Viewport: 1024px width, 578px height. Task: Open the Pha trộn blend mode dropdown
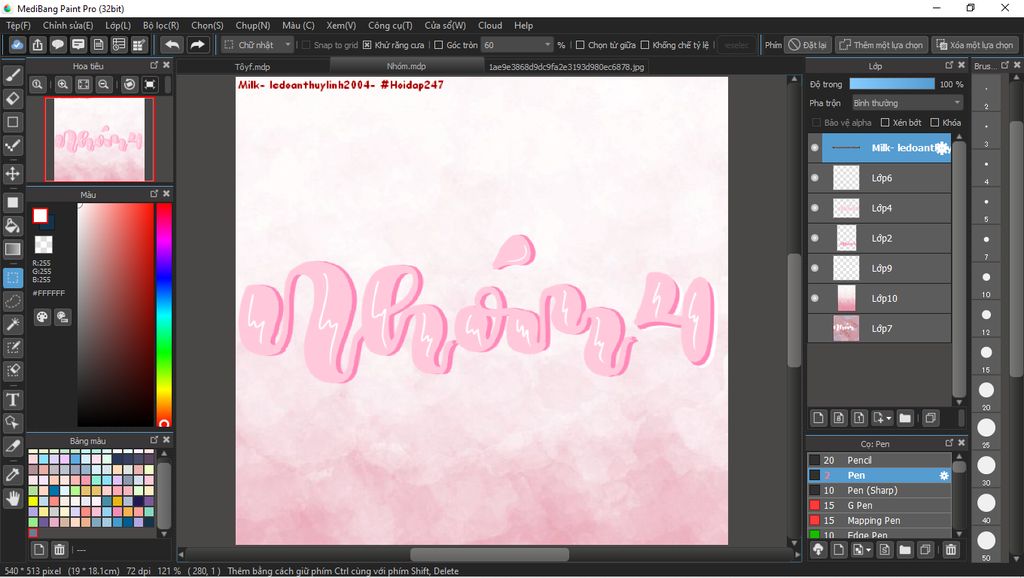[x=908, y=103]
